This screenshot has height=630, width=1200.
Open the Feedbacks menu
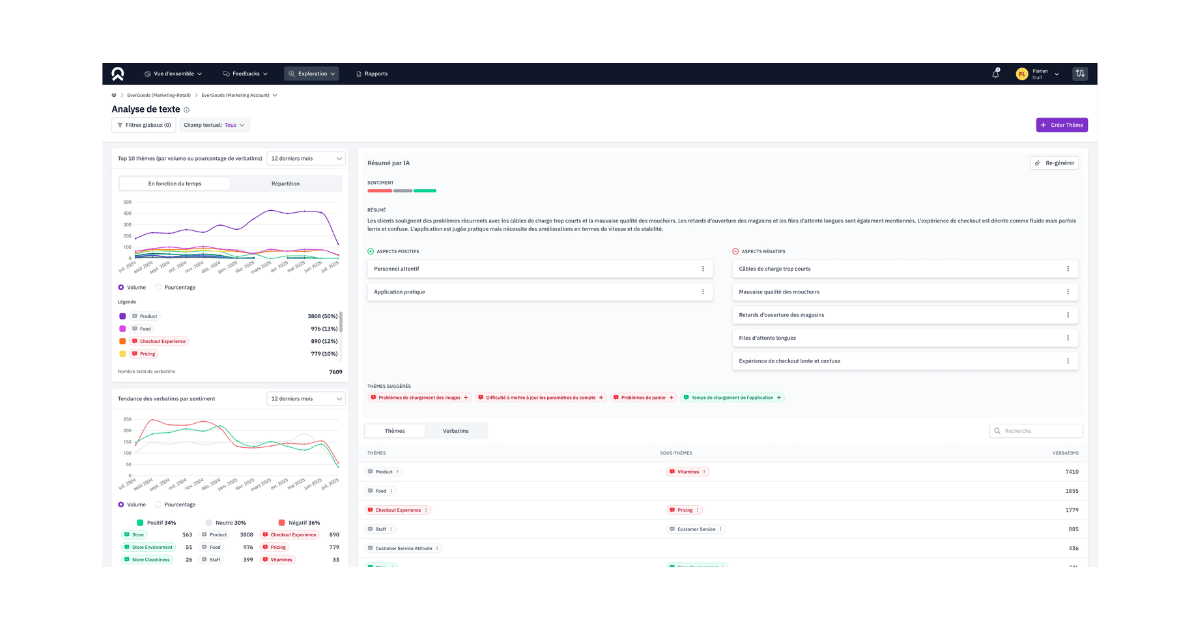coord(244,73)
